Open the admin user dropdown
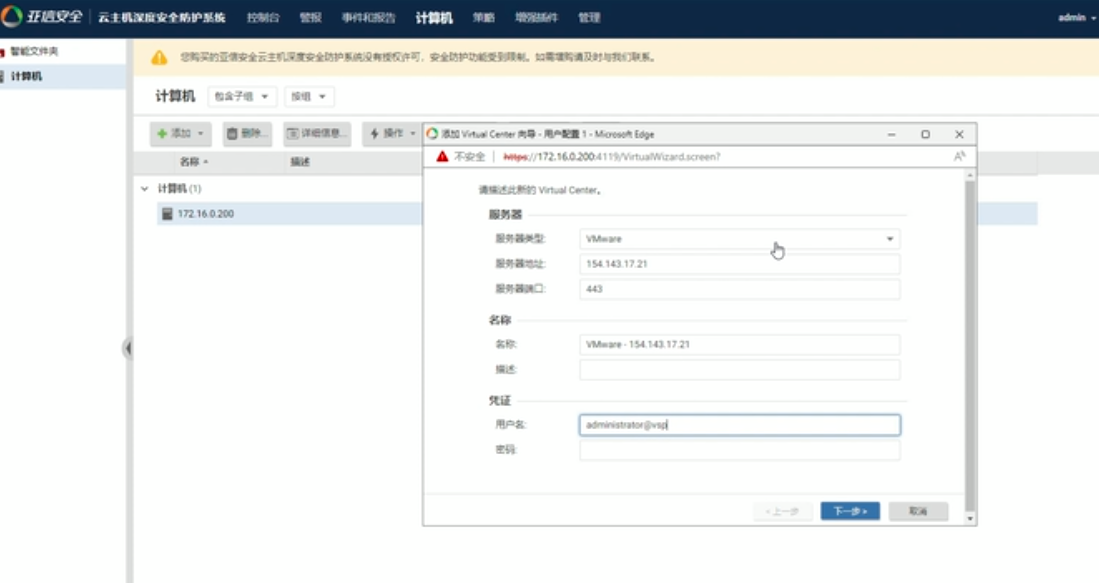 tap(1077, 18)
